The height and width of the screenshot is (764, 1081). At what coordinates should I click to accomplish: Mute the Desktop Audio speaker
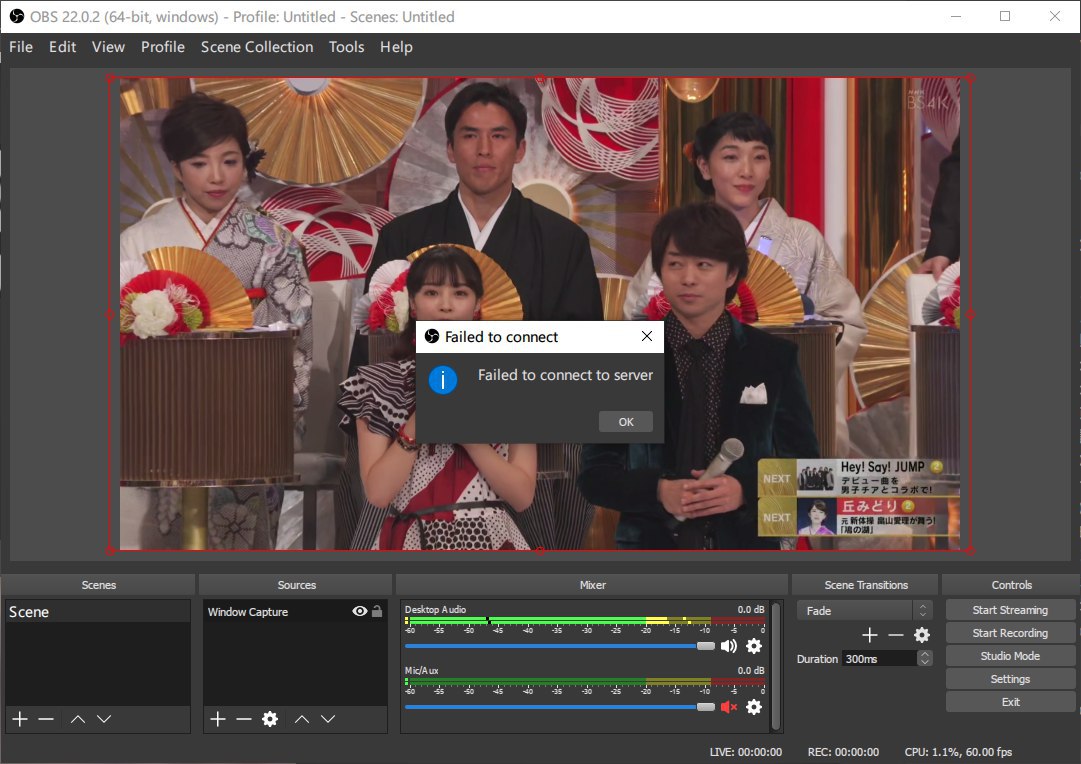[x=728, y=646]
